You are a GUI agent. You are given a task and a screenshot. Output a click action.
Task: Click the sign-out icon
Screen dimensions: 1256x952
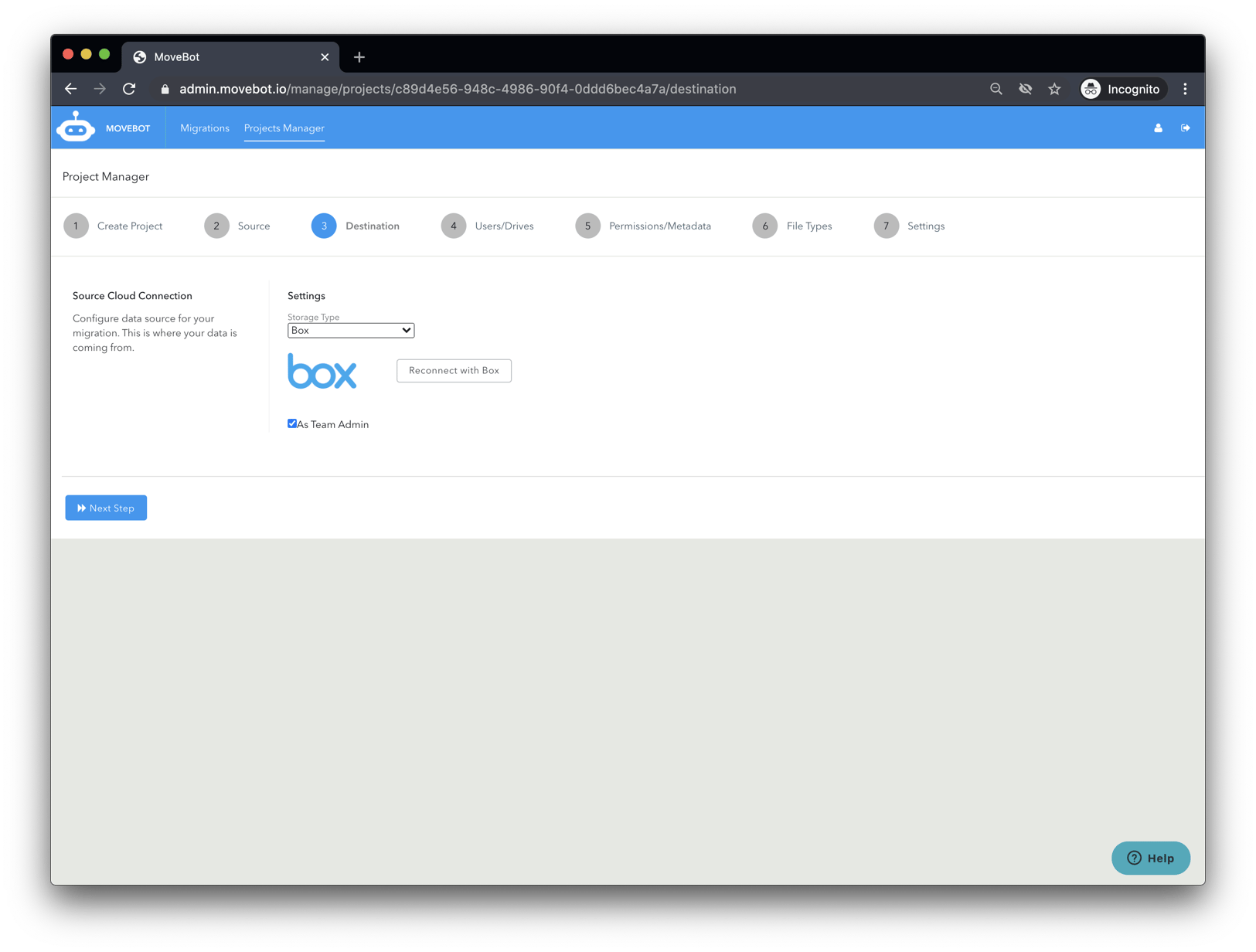1186,127
